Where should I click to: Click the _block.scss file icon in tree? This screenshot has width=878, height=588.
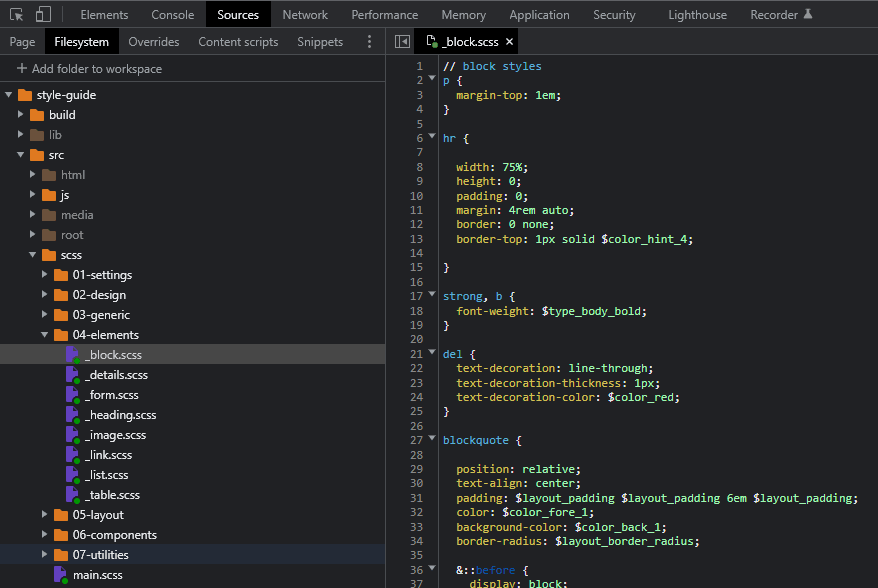(x=69, y=354)
